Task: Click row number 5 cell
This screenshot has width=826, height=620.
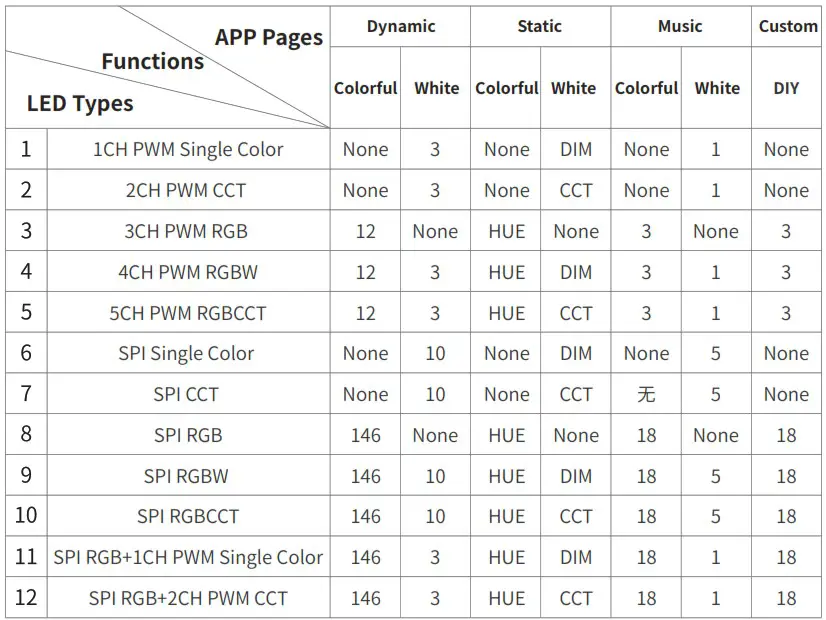Action: (x=26, y=312)
